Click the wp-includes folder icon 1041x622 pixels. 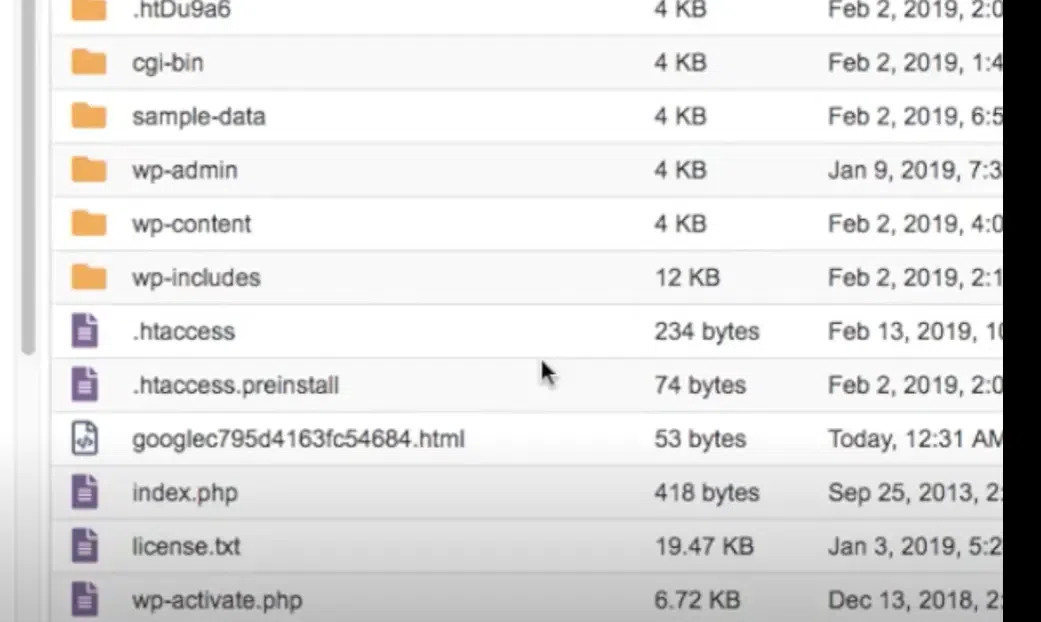(x=89, y=277)
